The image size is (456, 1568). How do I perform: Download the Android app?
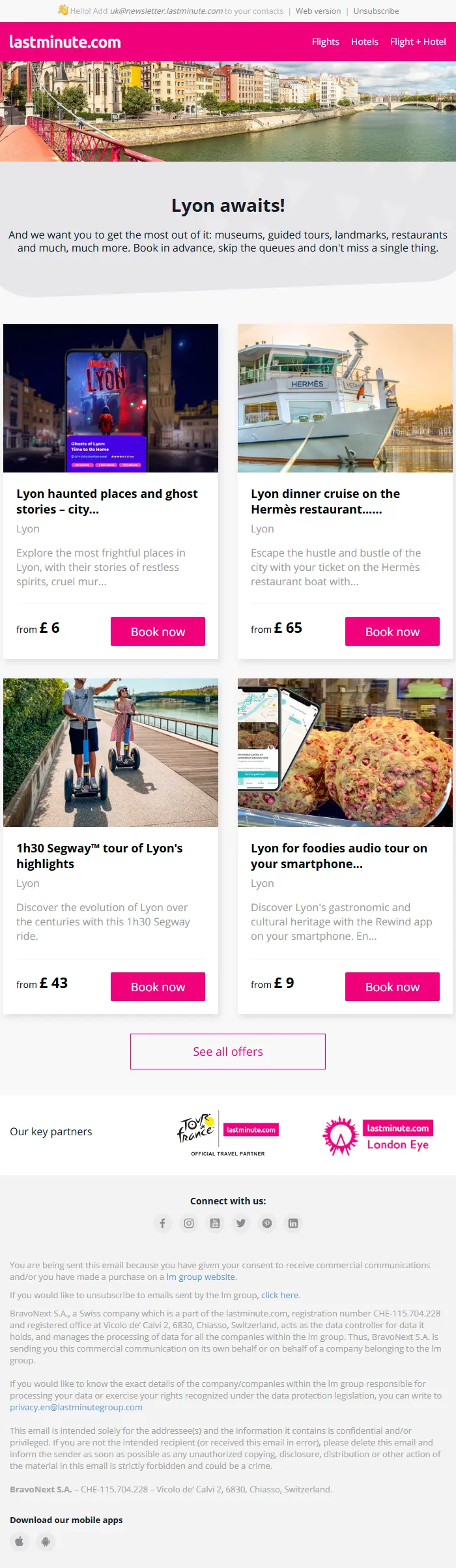click(x=46, y=1541)
